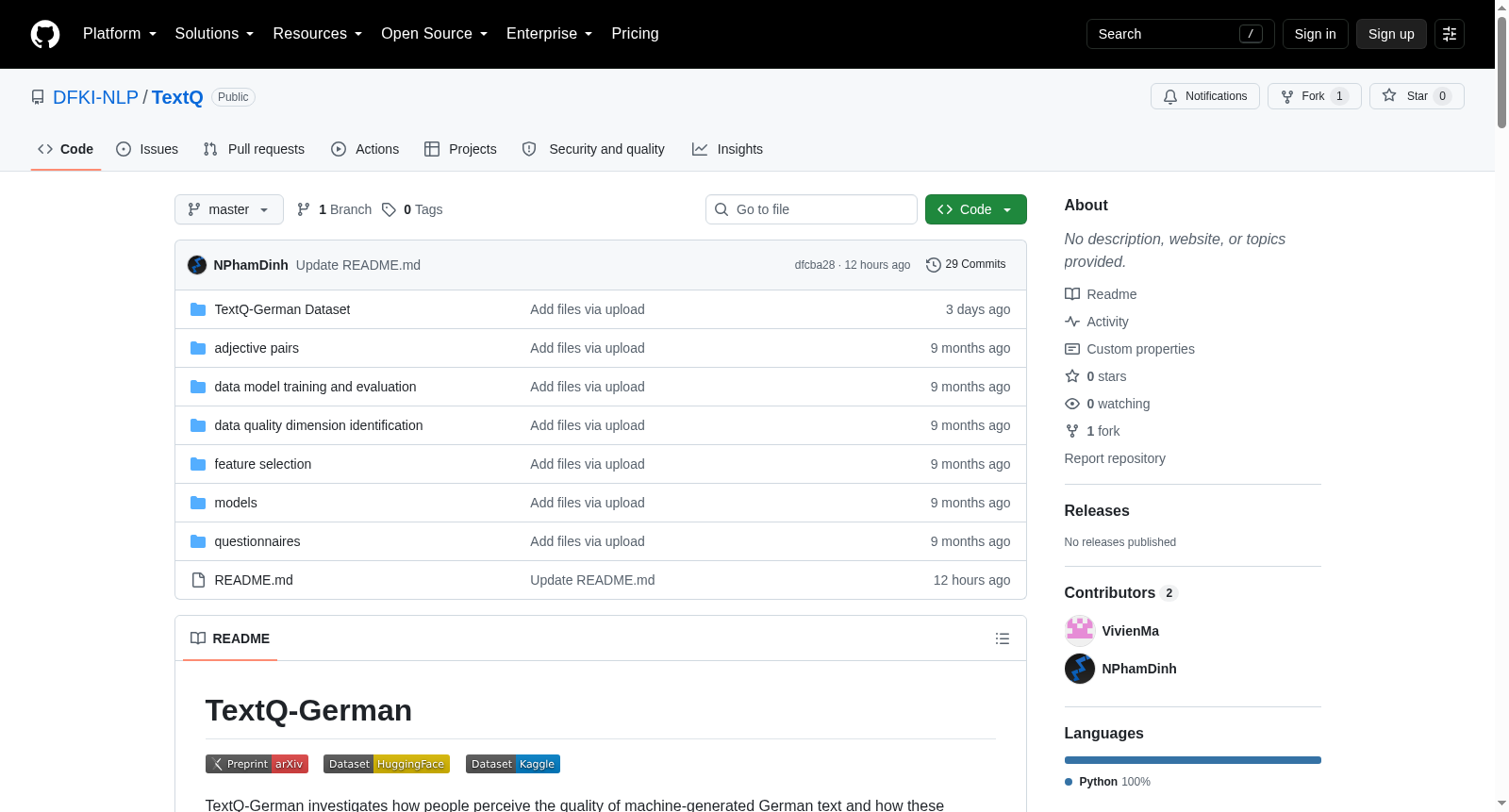The image size is (1509, 812).
Task: Click the tag icon next to 0 Tags
Action: tap(389, 209)
